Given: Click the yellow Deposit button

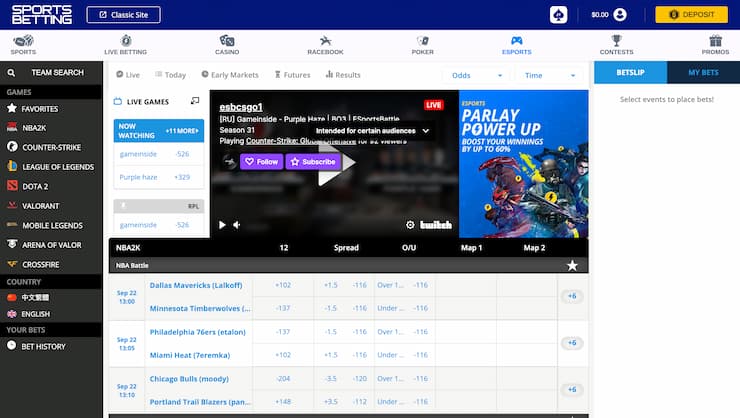Looking at the screenshot, I should click(691, 15).
